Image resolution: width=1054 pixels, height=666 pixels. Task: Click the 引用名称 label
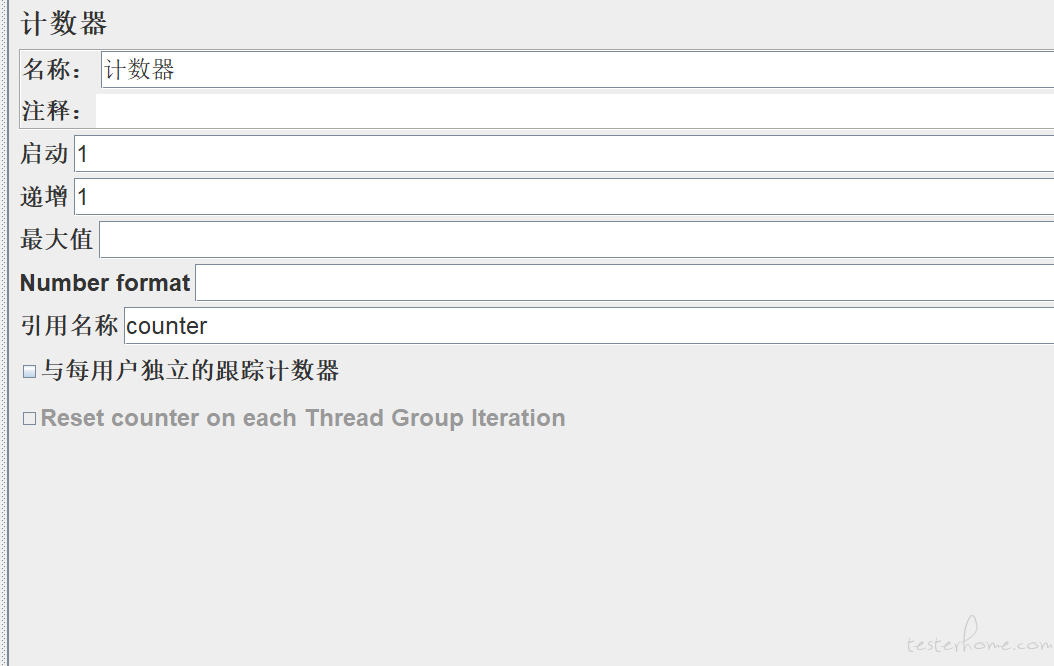click(69, 326)
